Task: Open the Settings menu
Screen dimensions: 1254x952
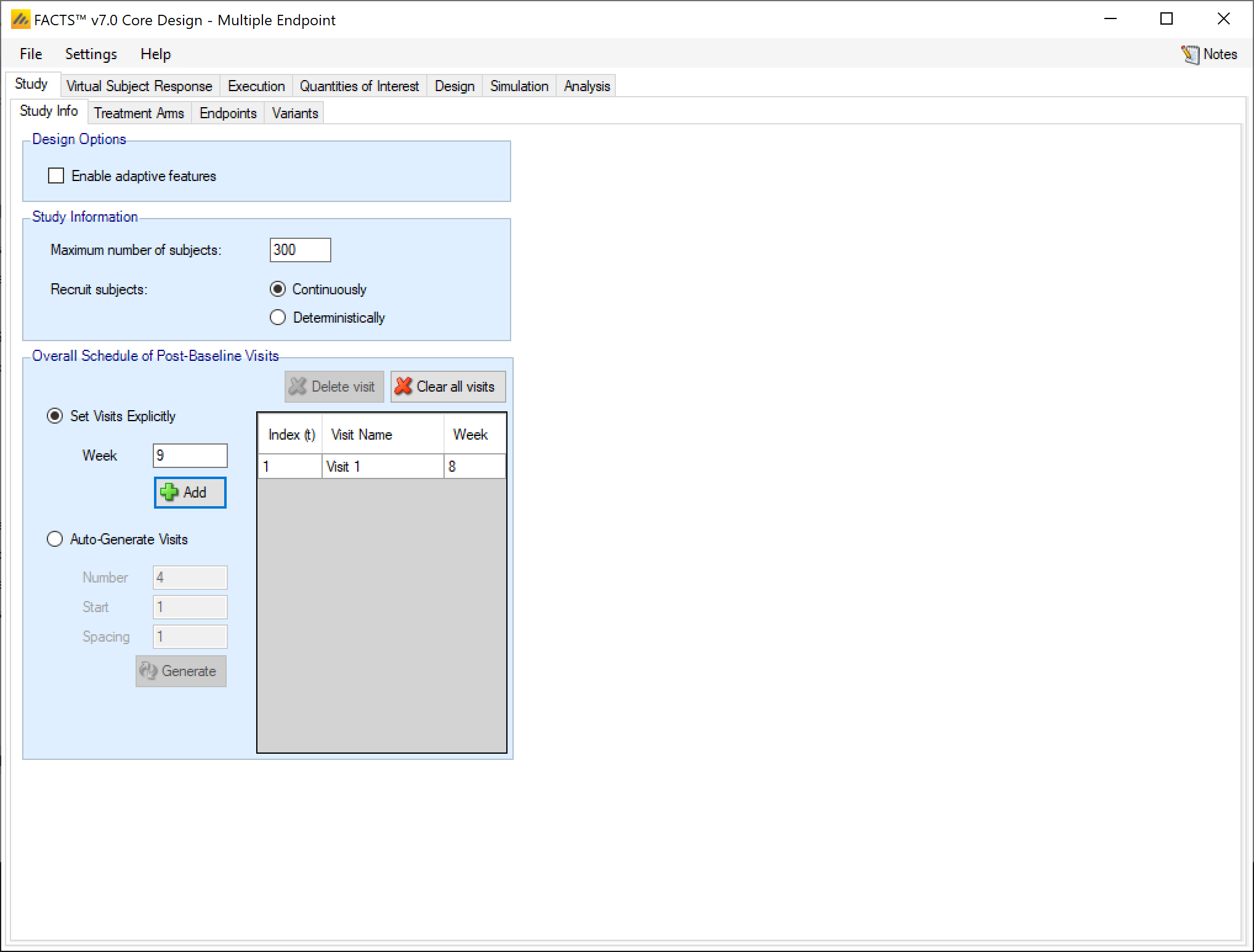Action: [x=91, y=54]
